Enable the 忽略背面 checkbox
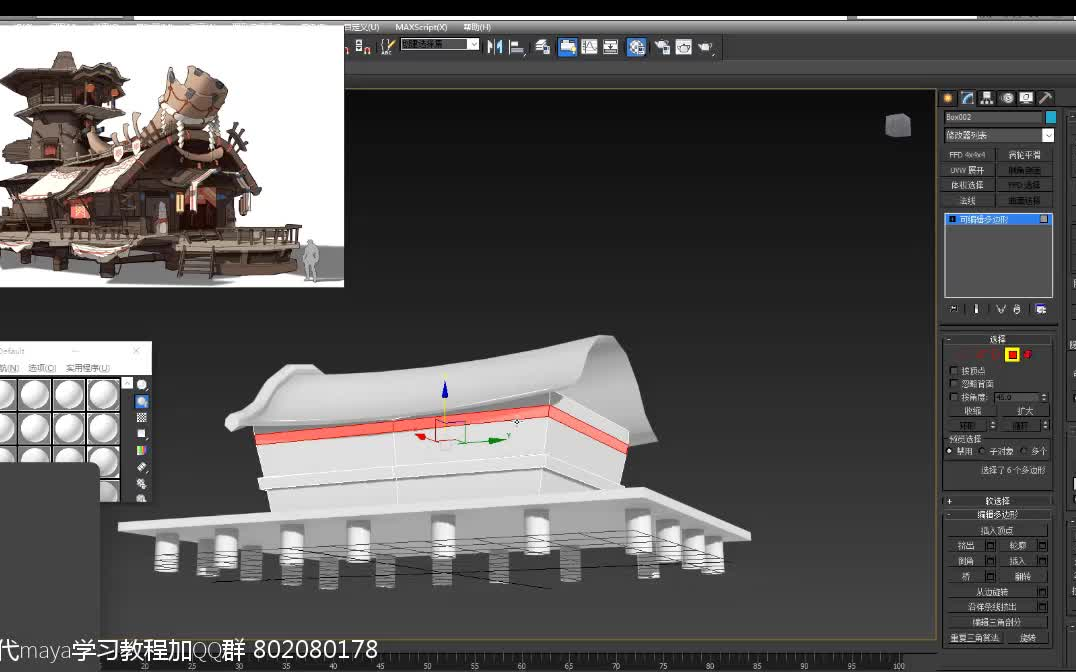 point(954,383)
